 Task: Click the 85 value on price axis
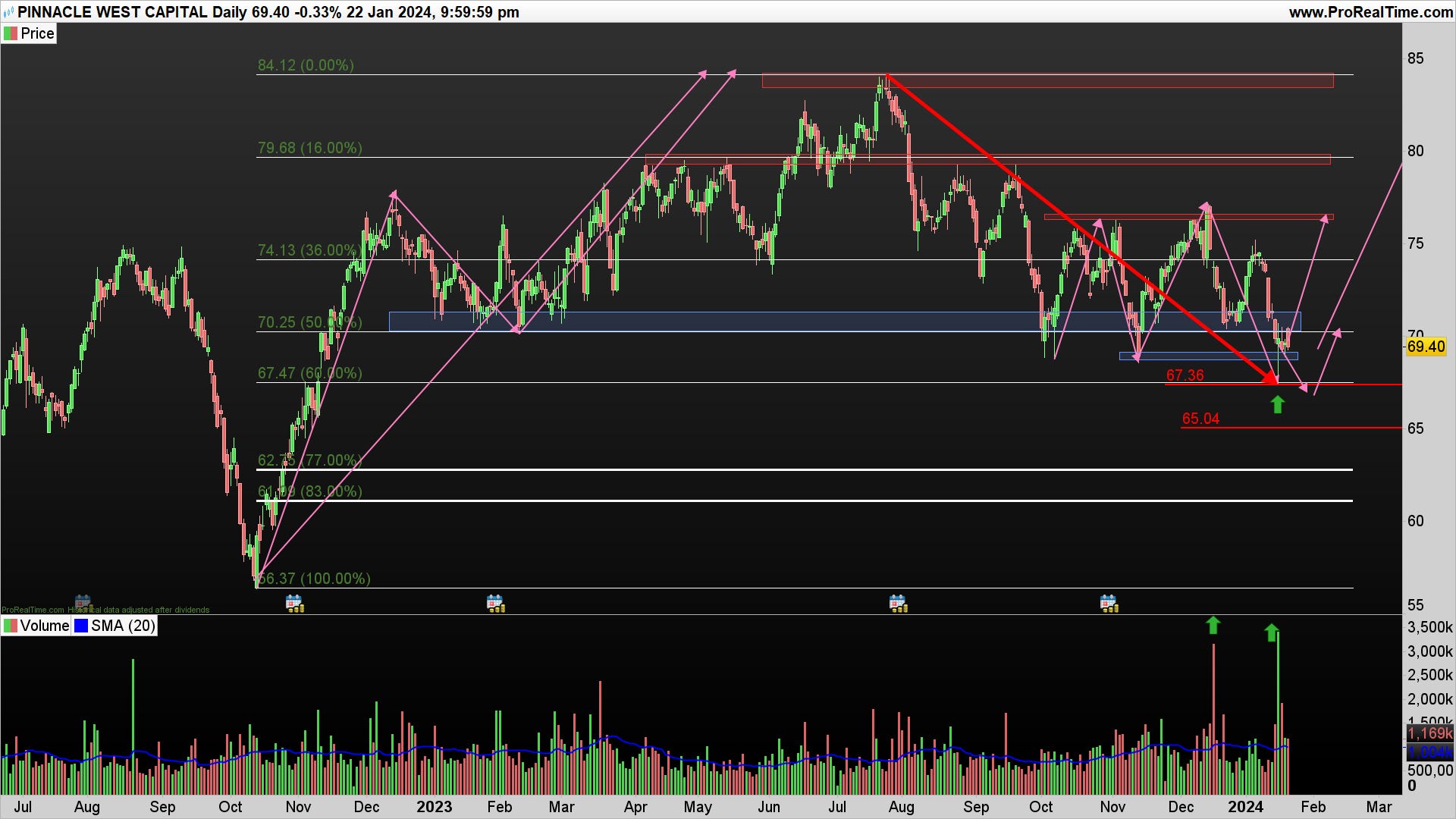point(1415,58)
